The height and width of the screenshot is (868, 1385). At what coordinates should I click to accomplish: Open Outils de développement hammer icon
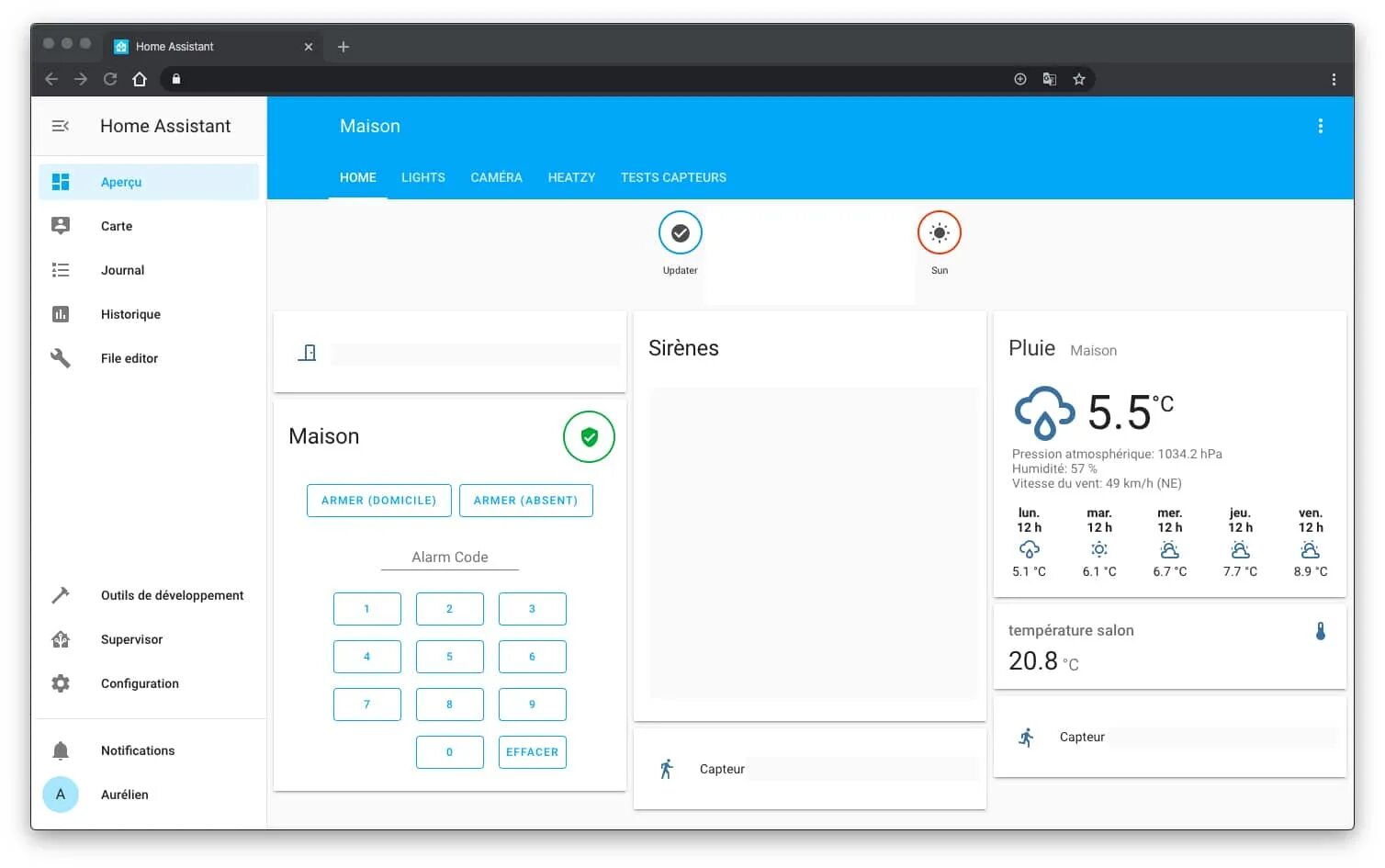point(61,595)
